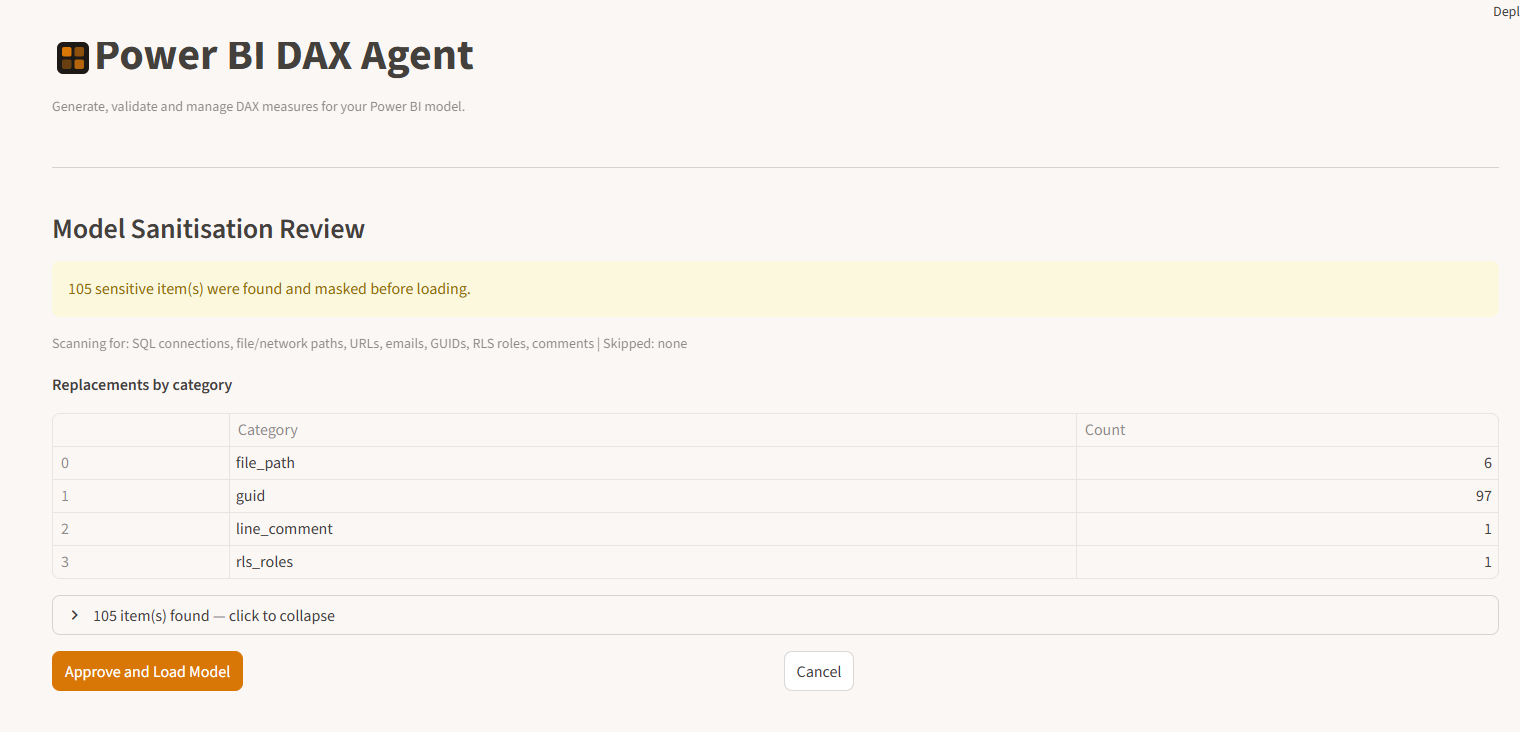Sort by the Count column header
The width and height of the screenshot is (1520, 732).
point(1105,430)
